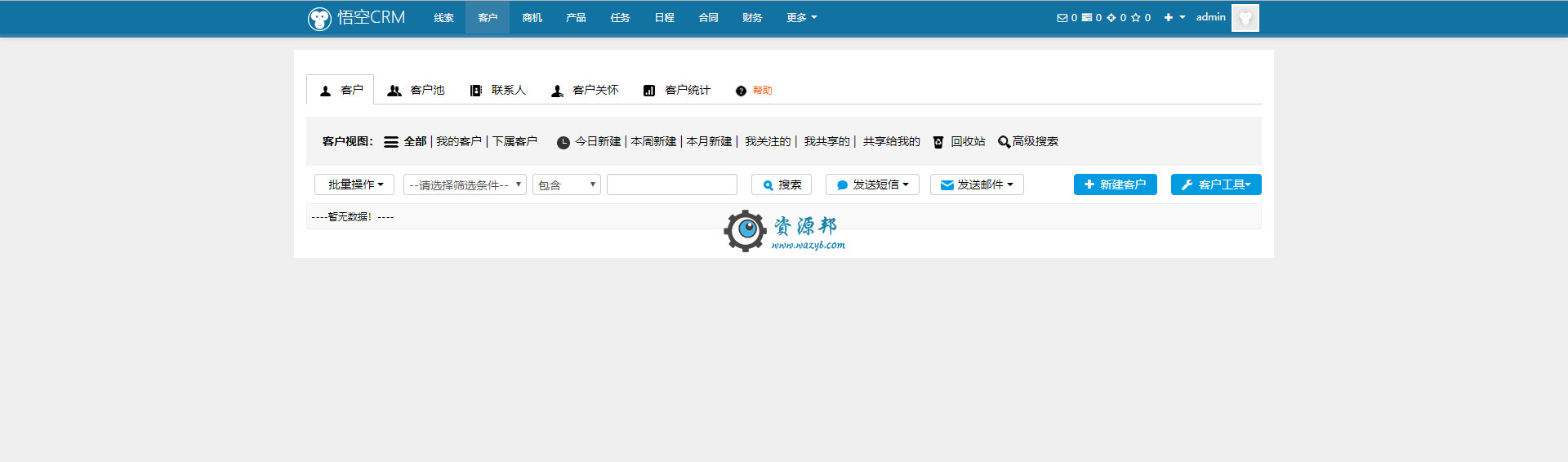Open the 发送短信 dropdown
1568x462 pixels.
(872, 184)
